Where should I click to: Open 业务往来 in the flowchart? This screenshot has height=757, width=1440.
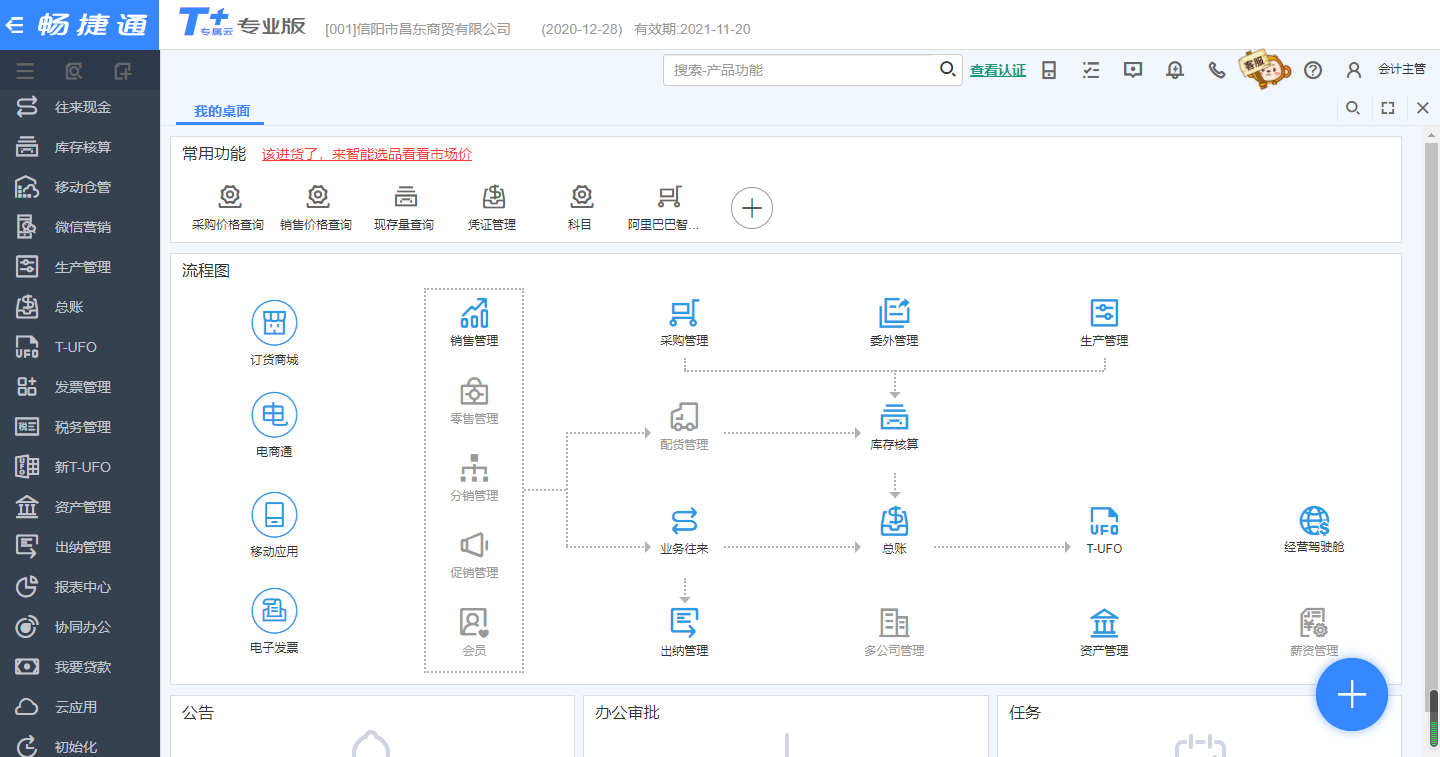click(x=684, y=530)
